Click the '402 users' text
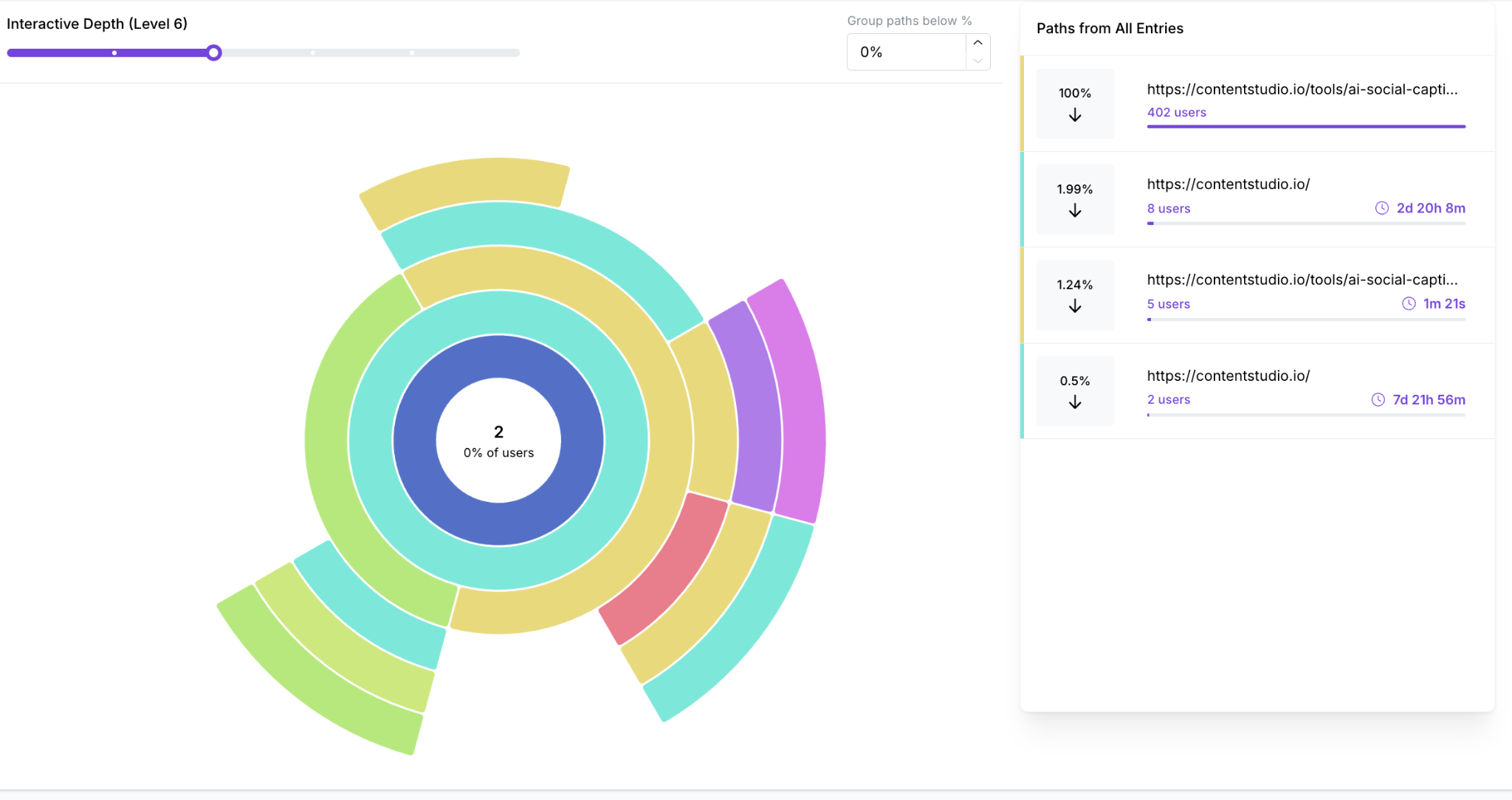1512x800 pixels. click(1176, 112)
